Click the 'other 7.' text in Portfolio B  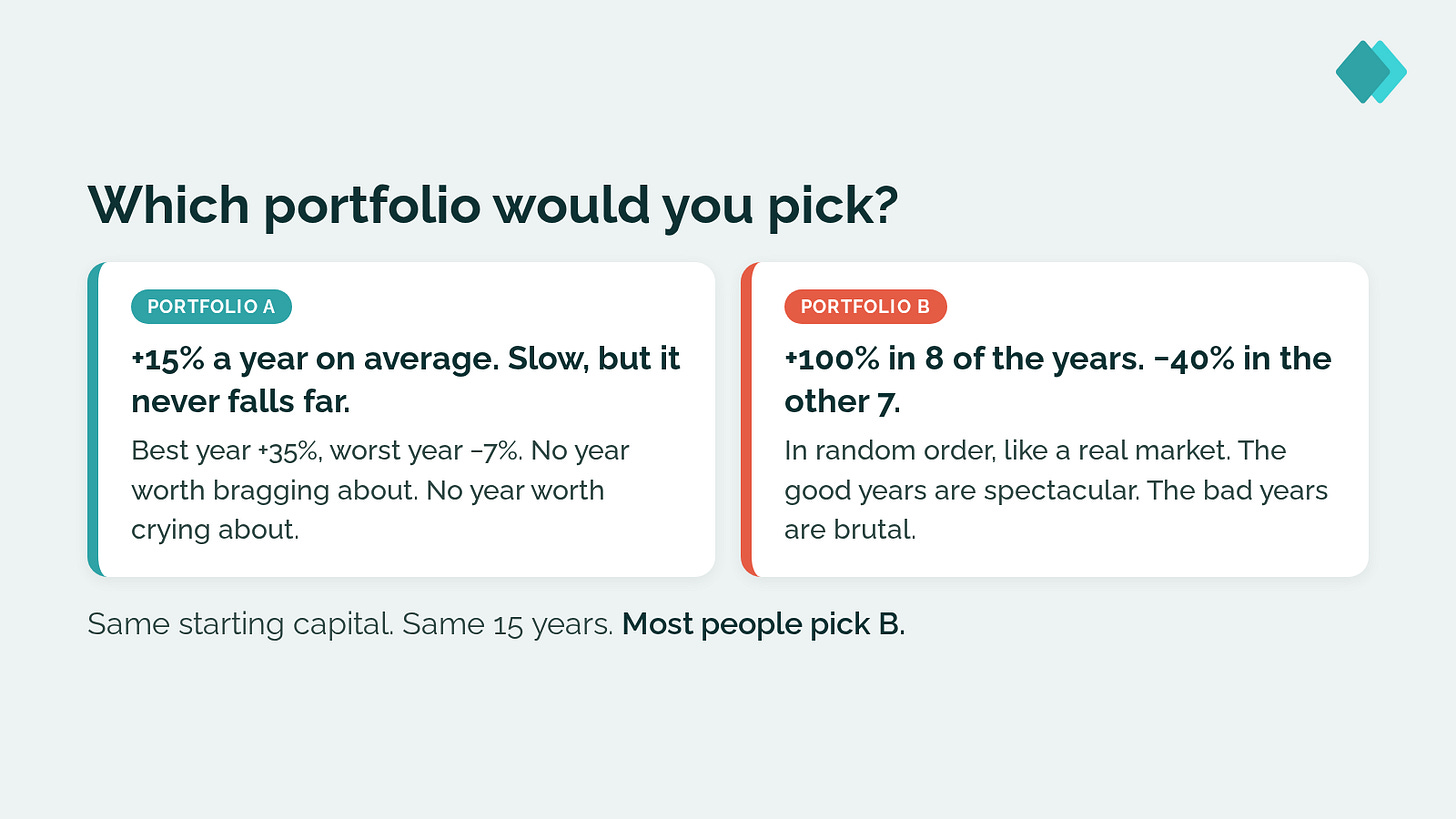coord(842,402)
